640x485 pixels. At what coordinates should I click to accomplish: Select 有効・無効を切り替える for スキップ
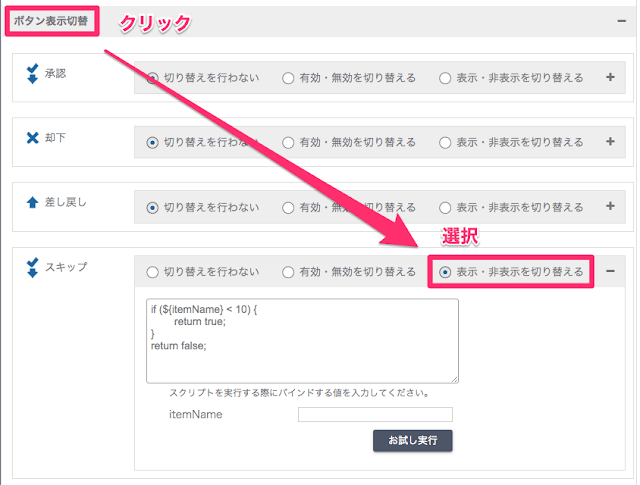click(288, 272)
